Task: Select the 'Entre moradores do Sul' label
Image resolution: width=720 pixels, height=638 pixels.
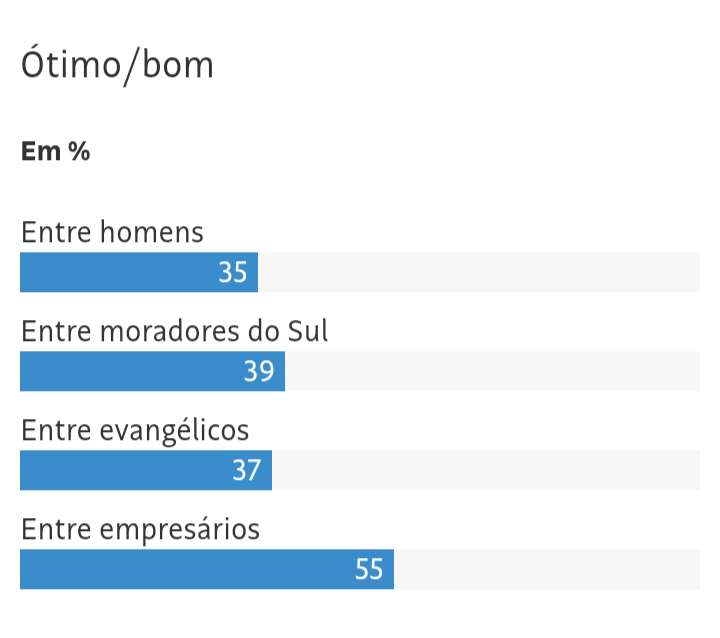Action: 174,331
